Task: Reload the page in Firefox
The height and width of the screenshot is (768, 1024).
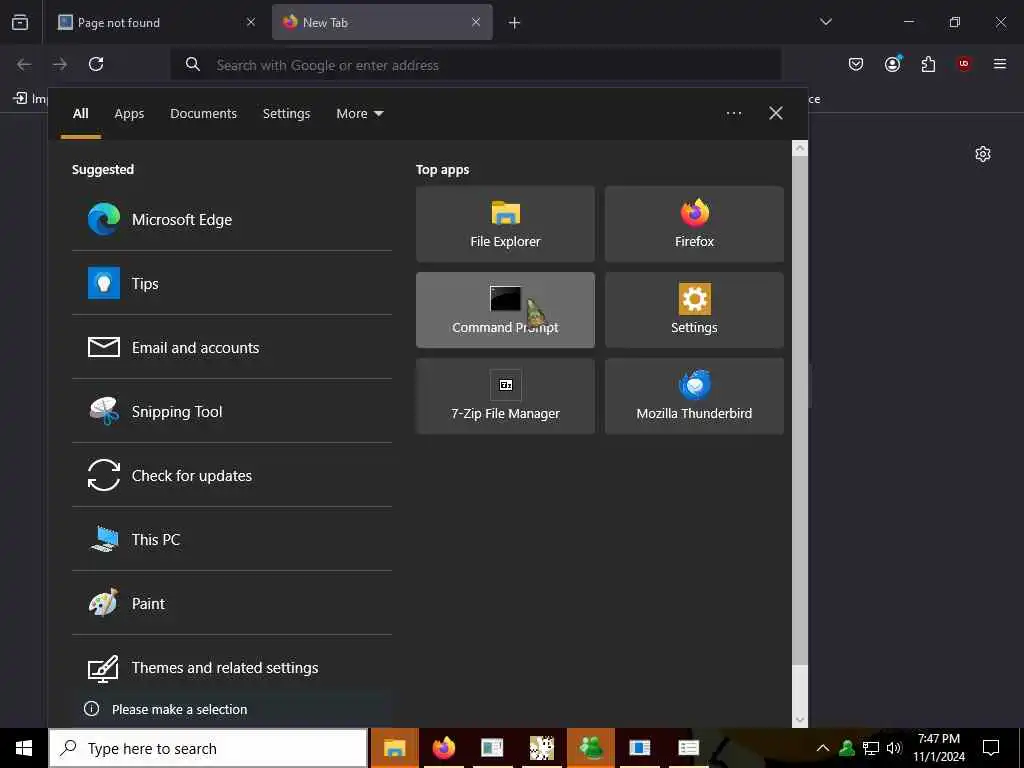Action: pyautogui.click(x=96, y=64)
